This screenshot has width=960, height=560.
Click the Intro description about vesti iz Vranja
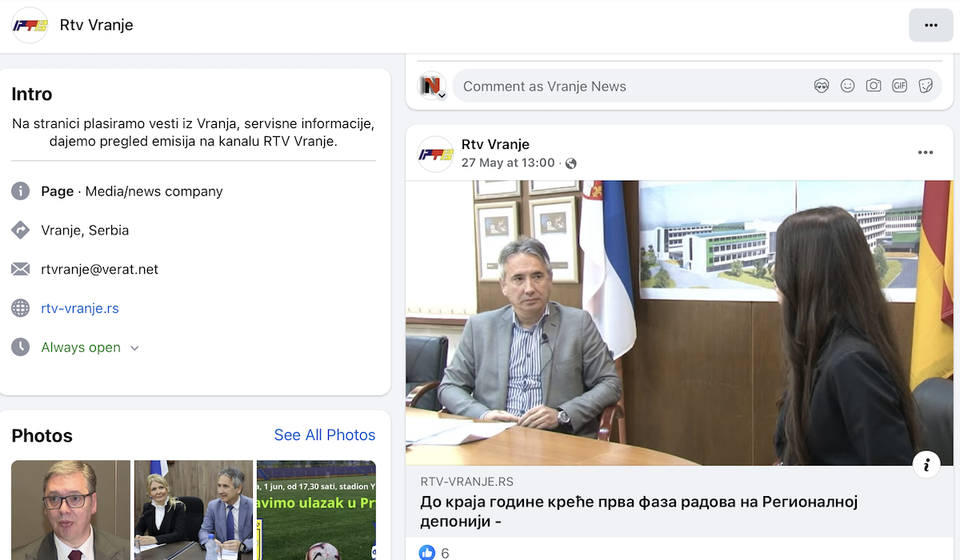tap(193, 132)
